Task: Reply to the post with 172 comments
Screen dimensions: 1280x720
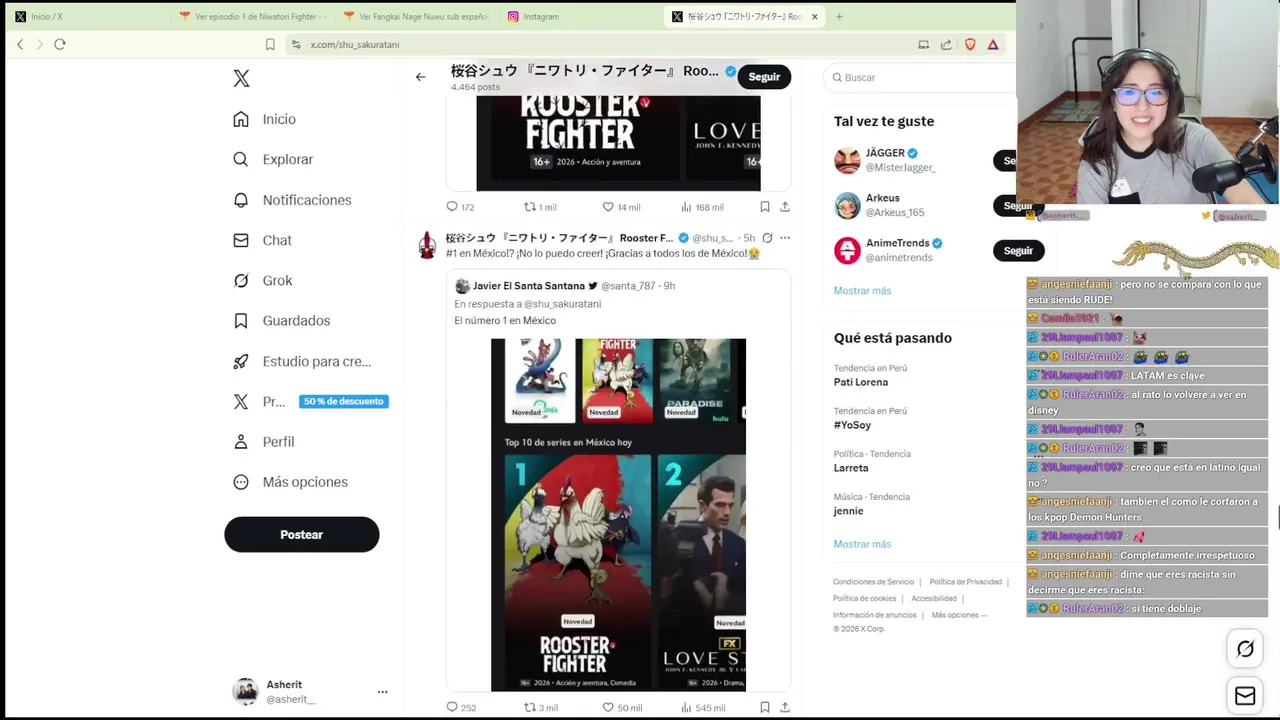Action: point(460,207)
